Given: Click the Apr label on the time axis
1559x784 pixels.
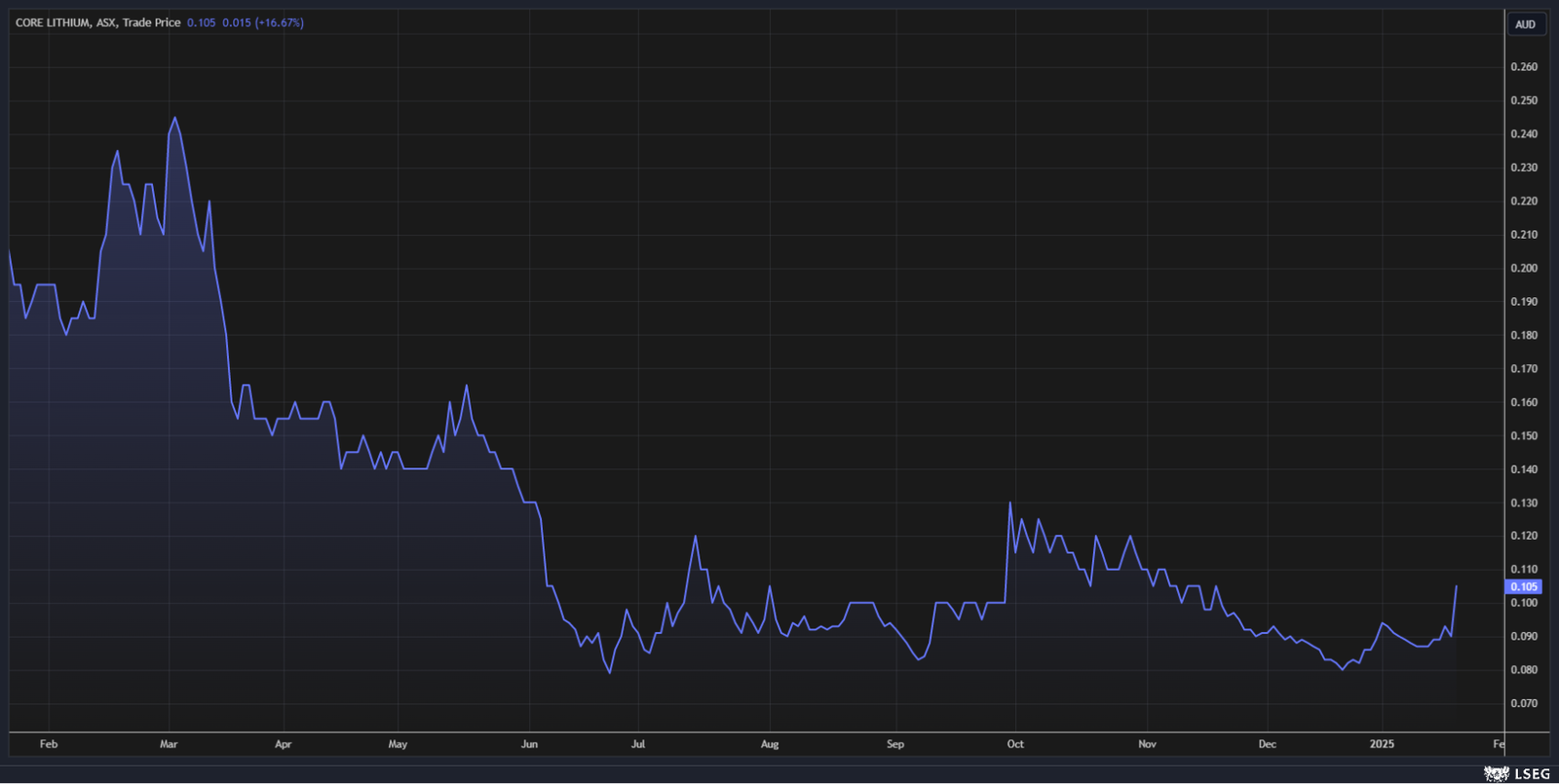Looking at the screenshot, I should pyautogui.click(x=284, y=744).
